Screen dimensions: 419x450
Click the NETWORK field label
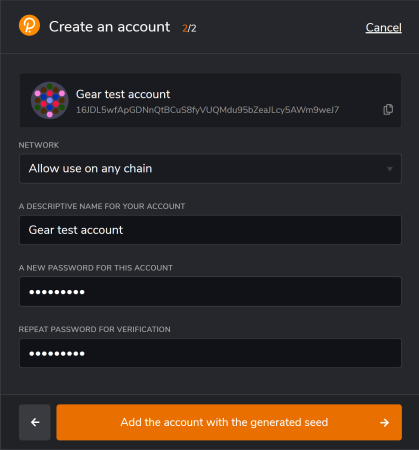[39, 145]
